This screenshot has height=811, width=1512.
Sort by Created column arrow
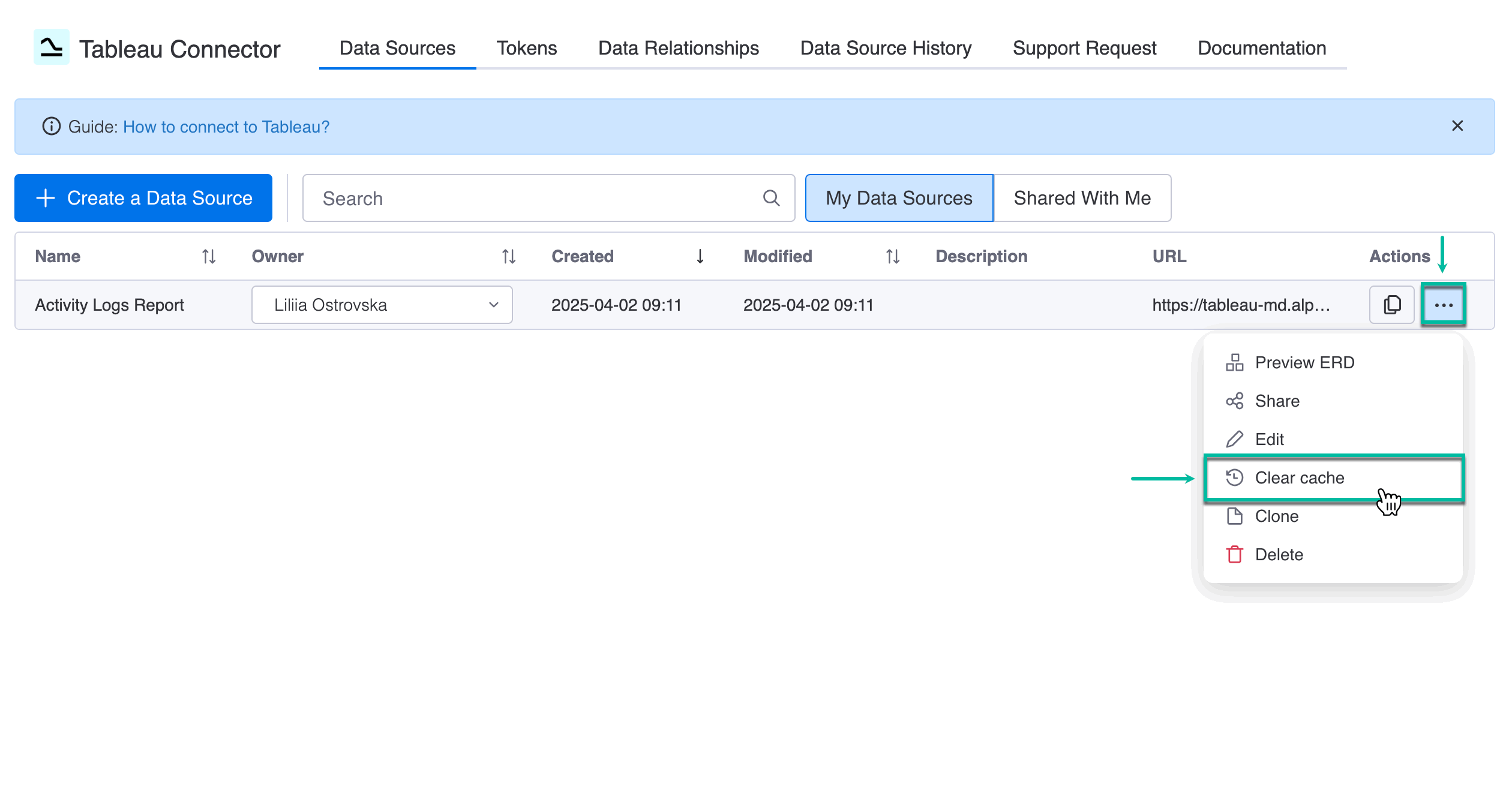[x=700, y=257]
